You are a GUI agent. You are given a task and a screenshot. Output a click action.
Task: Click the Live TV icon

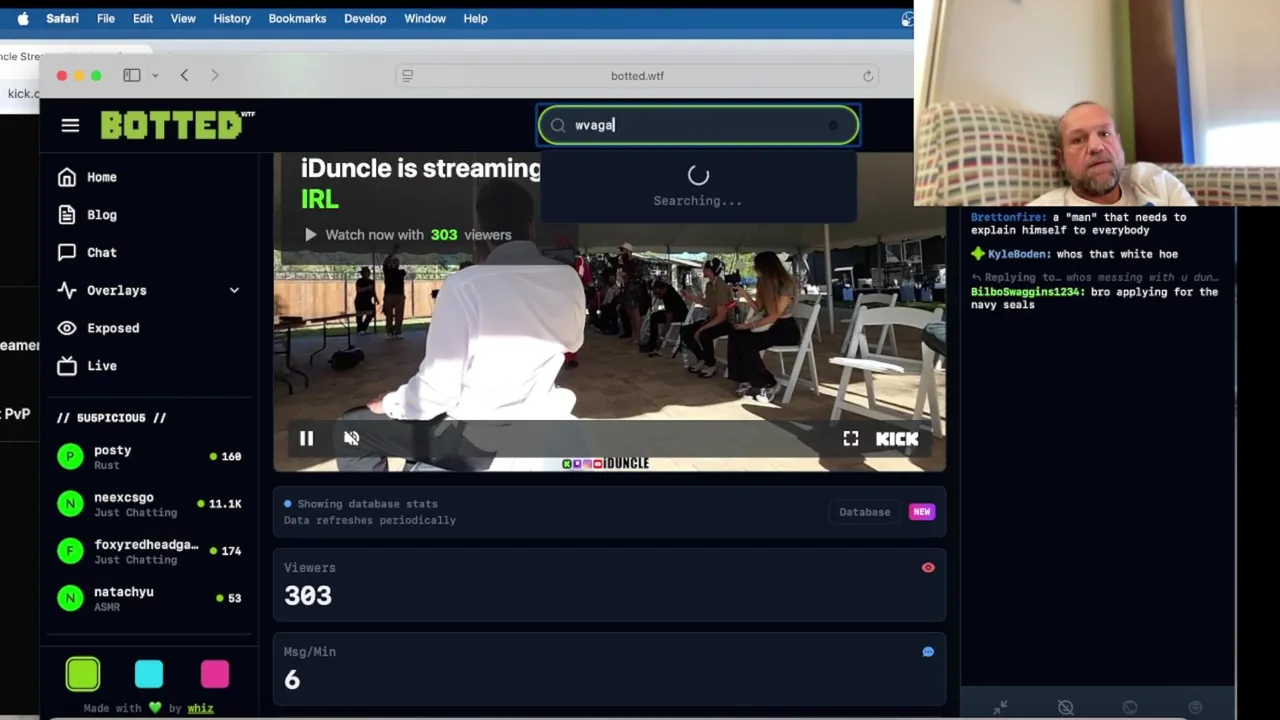pyautogui.click(x=67, y=366)
